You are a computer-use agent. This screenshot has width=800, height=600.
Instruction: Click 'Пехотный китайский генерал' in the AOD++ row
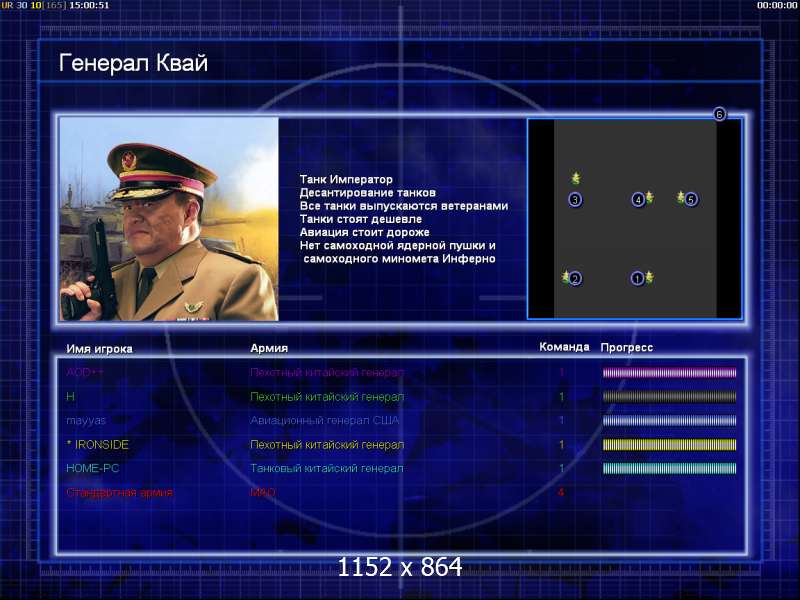pos(327,372)
